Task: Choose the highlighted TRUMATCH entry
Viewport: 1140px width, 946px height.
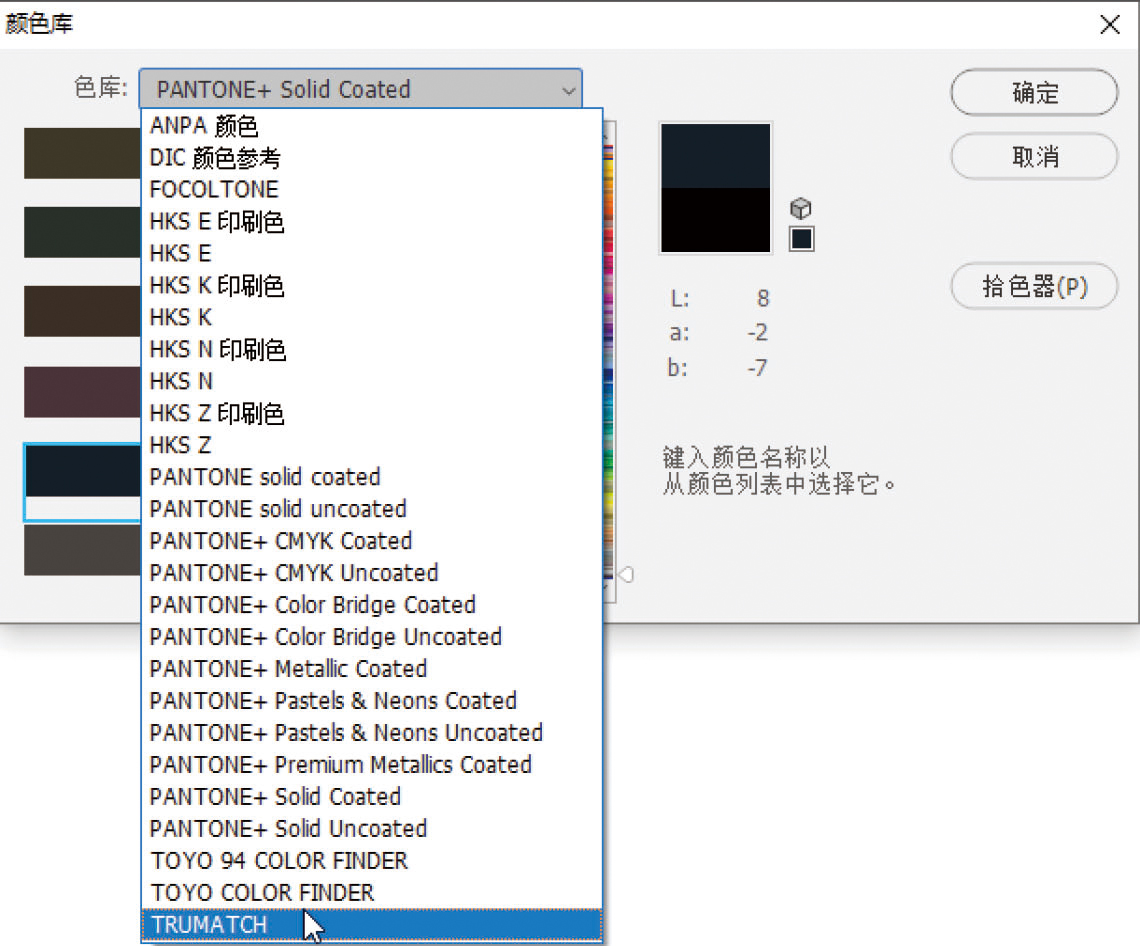Action: (x=372, y=925)
